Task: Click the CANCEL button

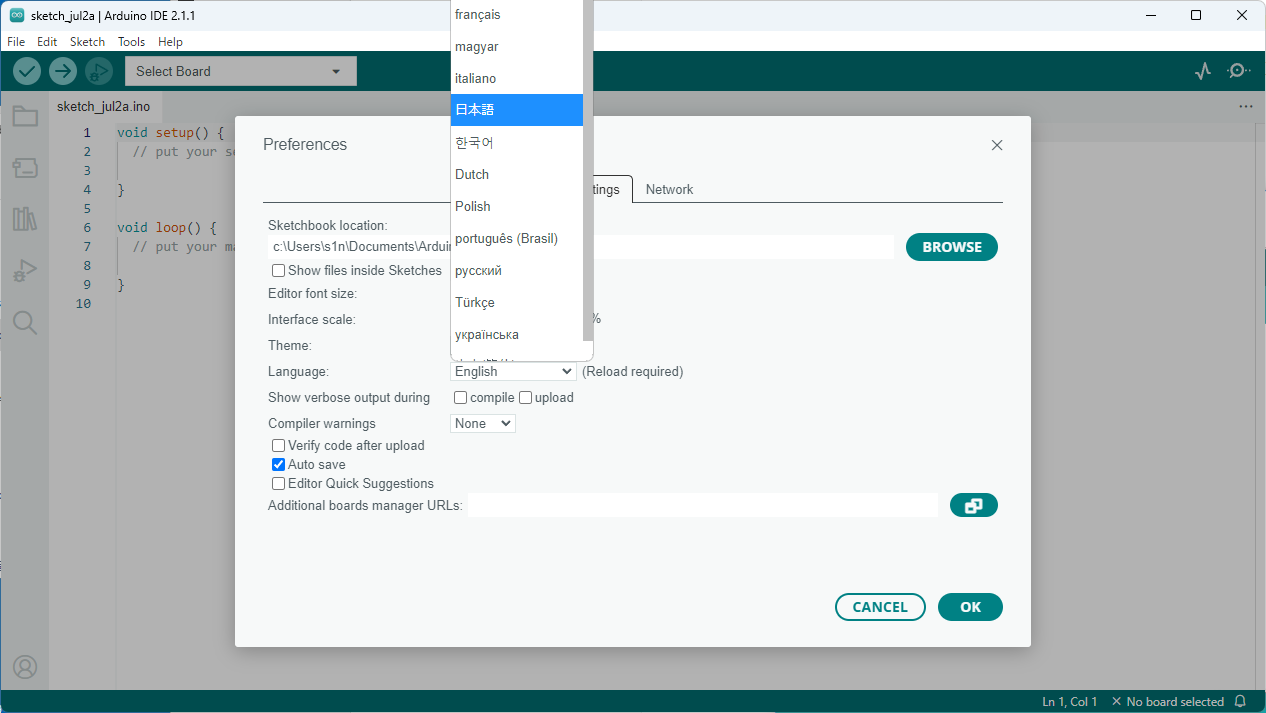Action: pyautogui.click(x=880, y=607)
